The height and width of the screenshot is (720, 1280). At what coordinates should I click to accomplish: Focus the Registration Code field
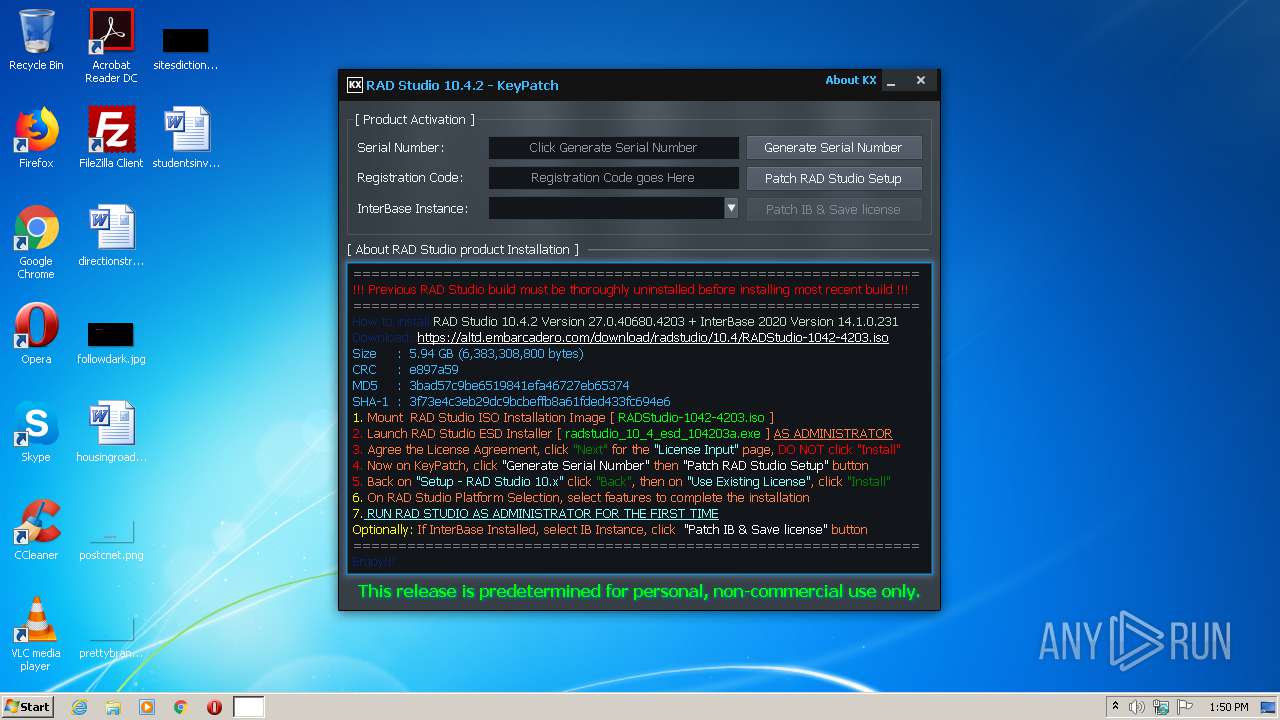pos(613,178)
